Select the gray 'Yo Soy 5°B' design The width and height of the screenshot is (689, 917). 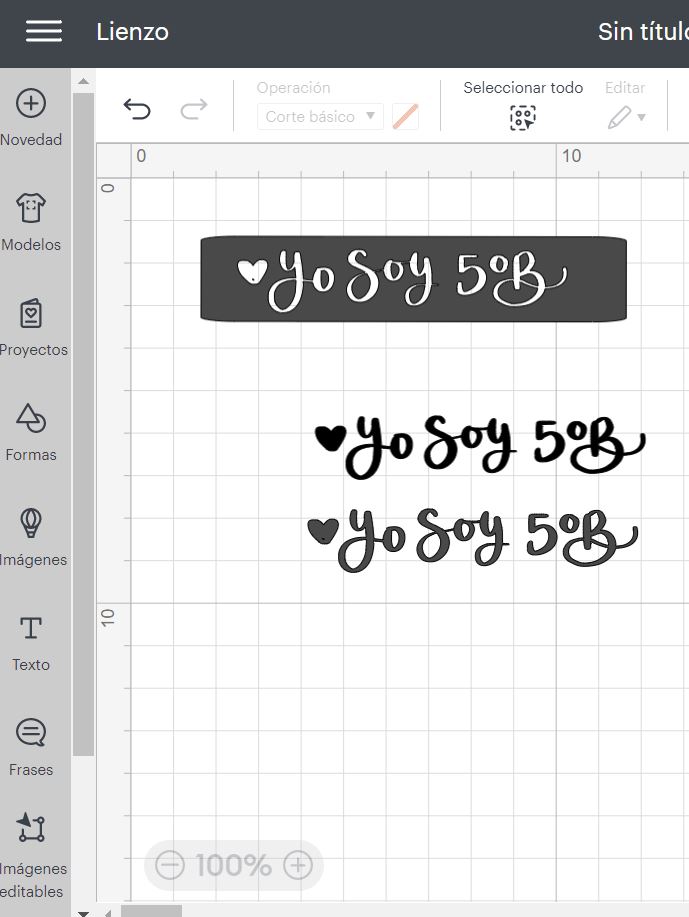473,539
